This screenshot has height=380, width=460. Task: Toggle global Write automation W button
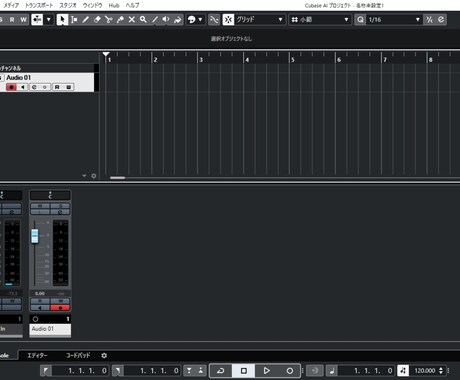tap(23, 20)
